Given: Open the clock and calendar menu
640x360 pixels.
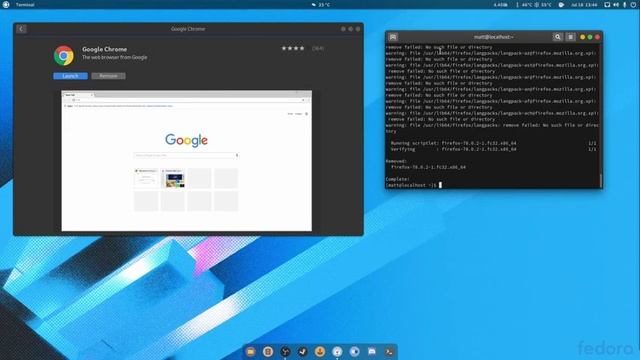Looking at the screenshot, I should 584,4.
